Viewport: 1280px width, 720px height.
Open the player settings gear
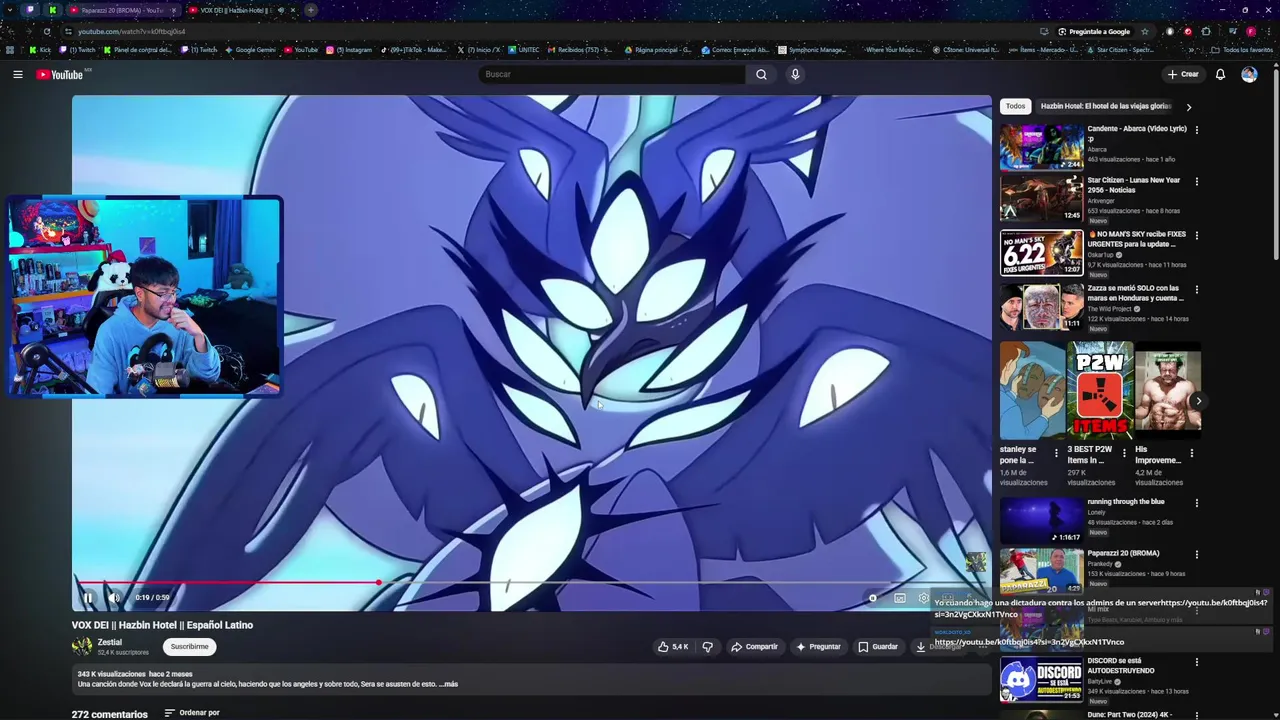923,598
